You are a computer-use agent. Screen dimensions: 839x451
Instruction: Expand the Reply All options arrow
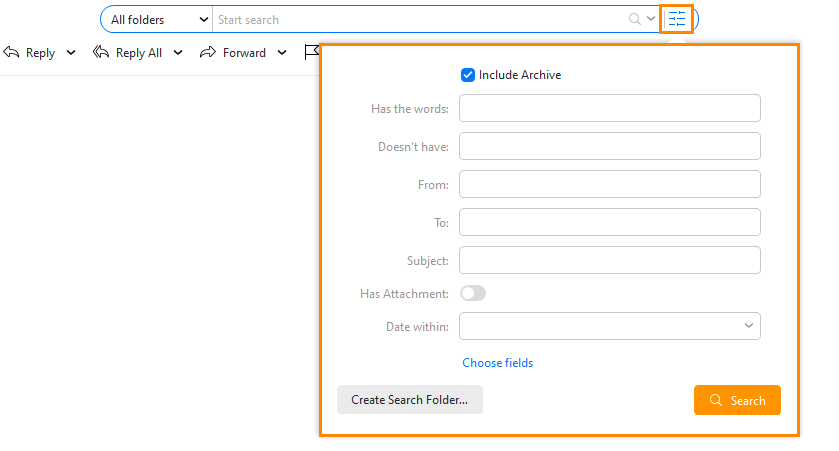[178, 53]
